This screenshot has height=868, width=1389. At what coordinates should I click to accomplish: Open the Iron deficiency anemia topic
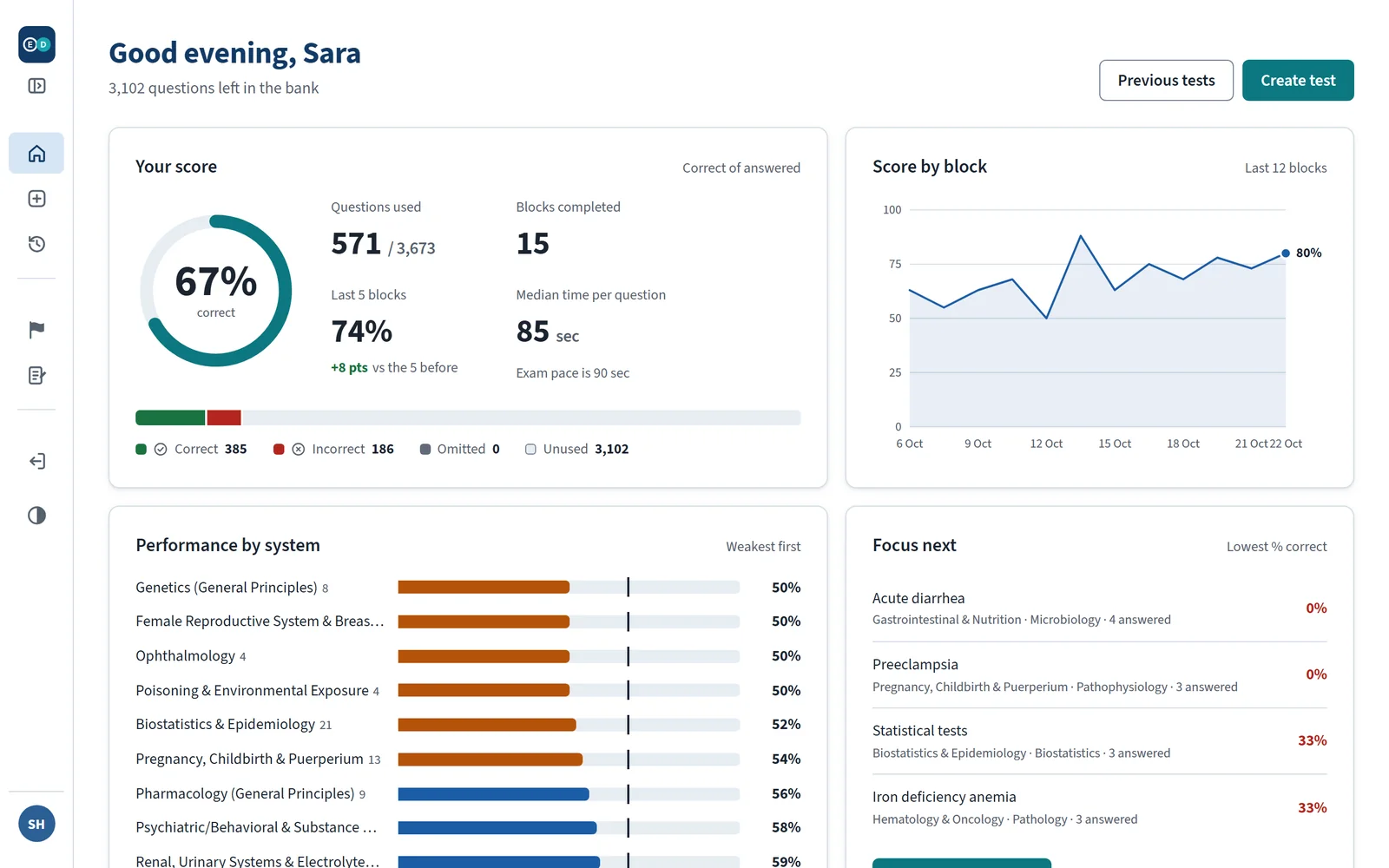1099,807
